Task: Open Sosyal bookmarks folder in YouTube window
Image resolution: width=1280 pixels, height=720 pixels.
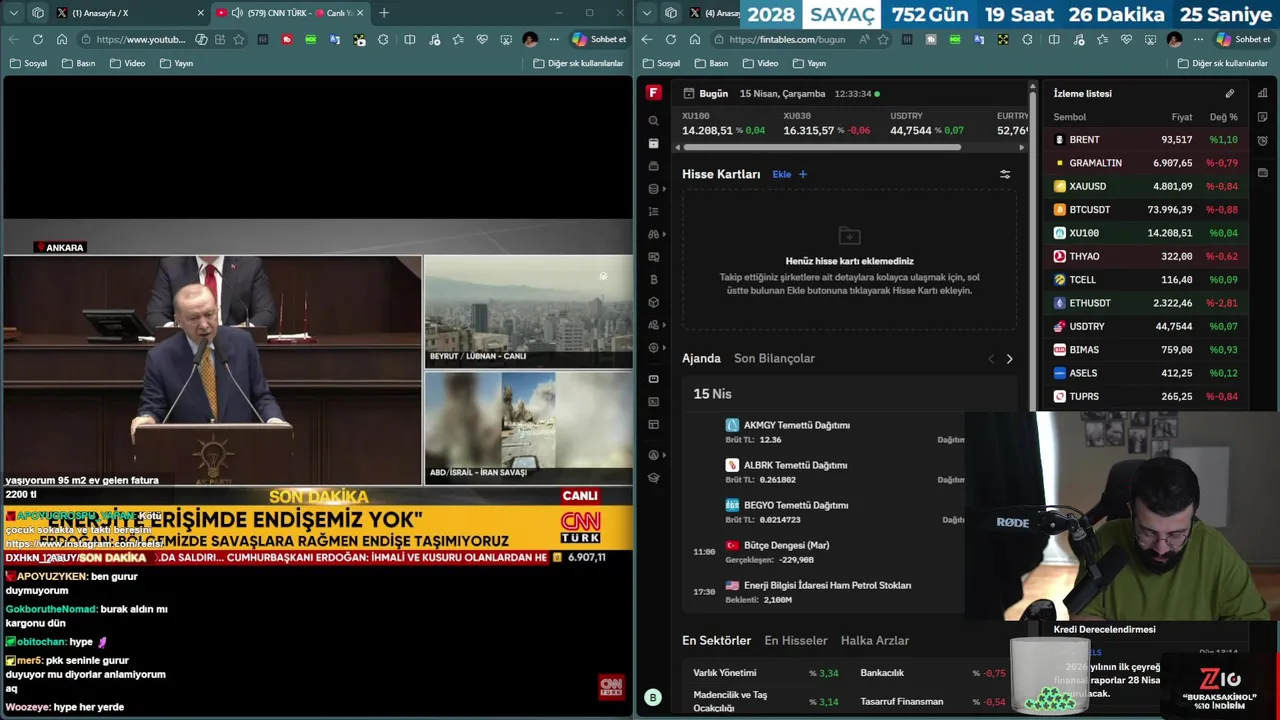Action: click(28, 63)
